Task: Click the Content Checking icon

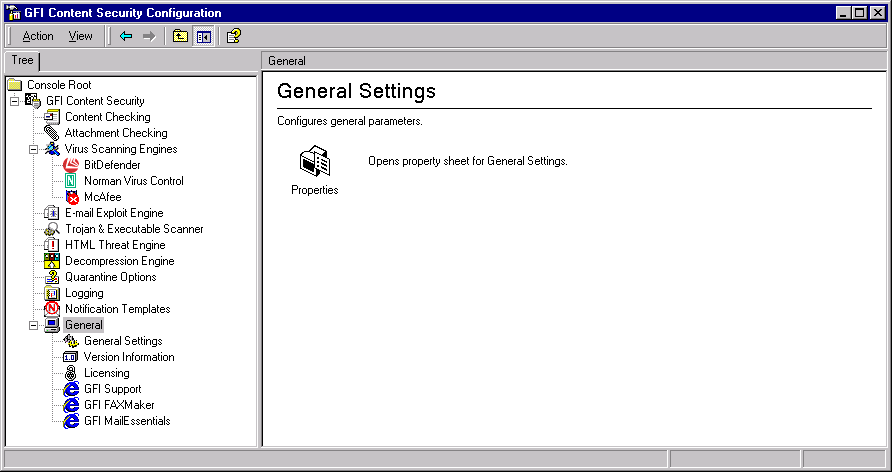Action: tap(52, 117)
